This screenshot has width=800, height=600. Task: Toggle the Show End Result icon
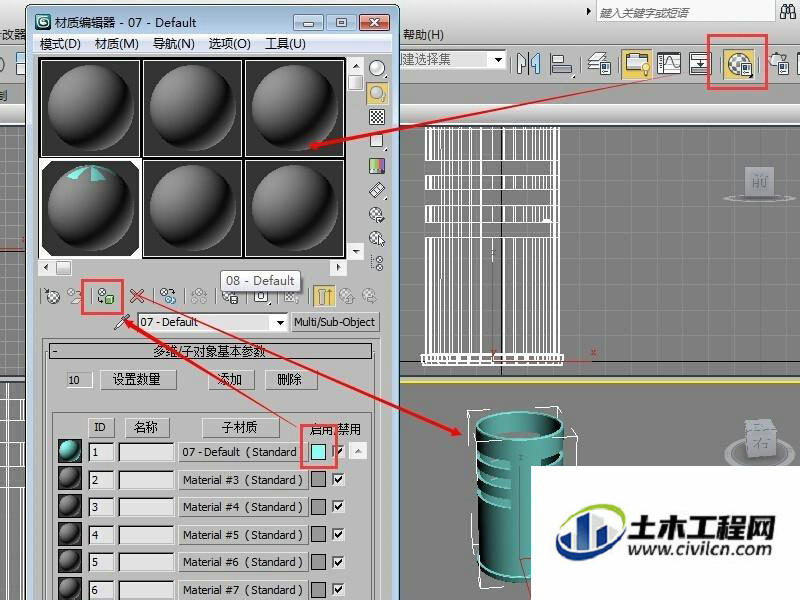coord(323,296)
